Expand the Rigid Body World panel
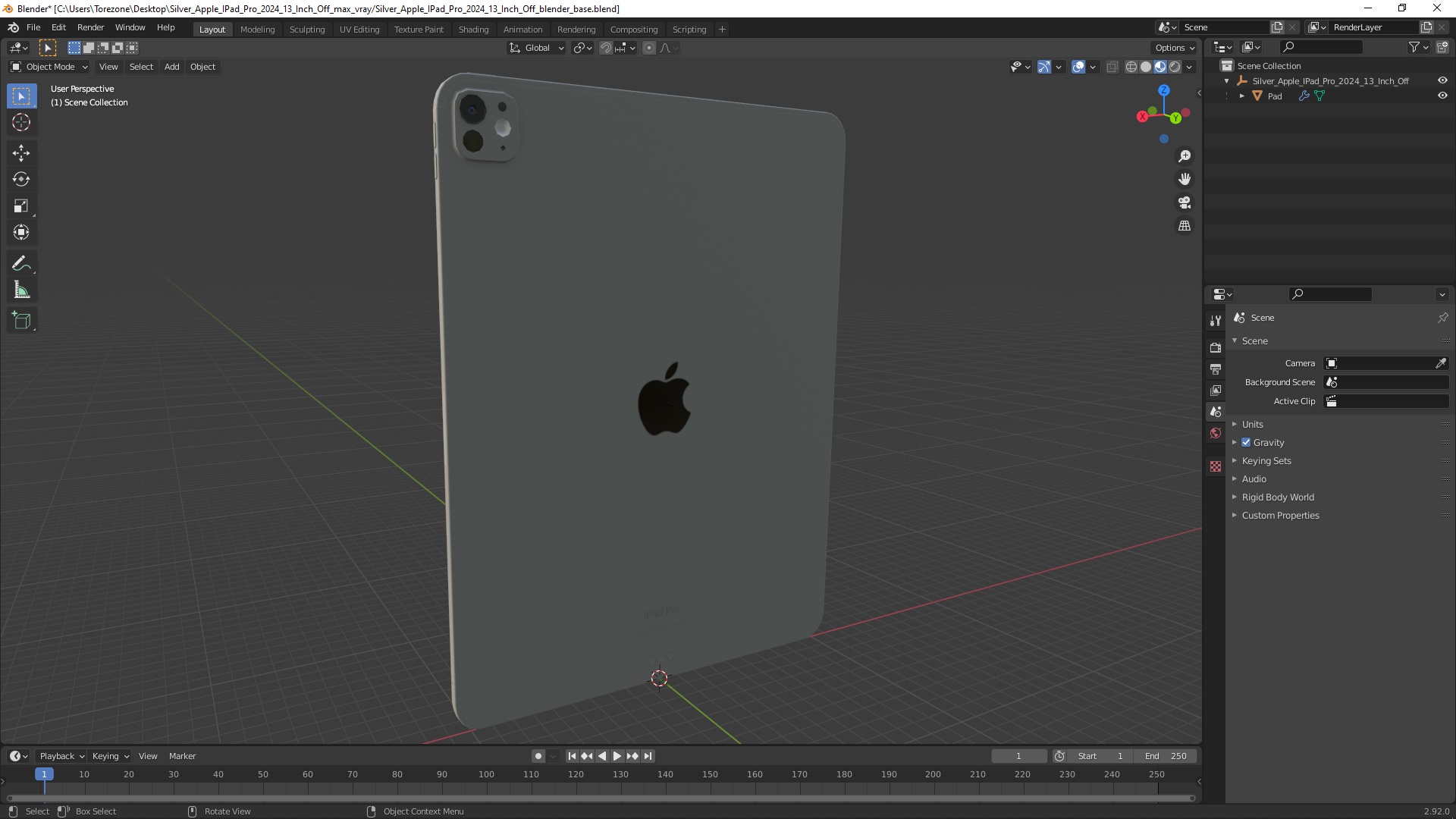Viewport: 1456px width, 819px height. [1277, 497]
